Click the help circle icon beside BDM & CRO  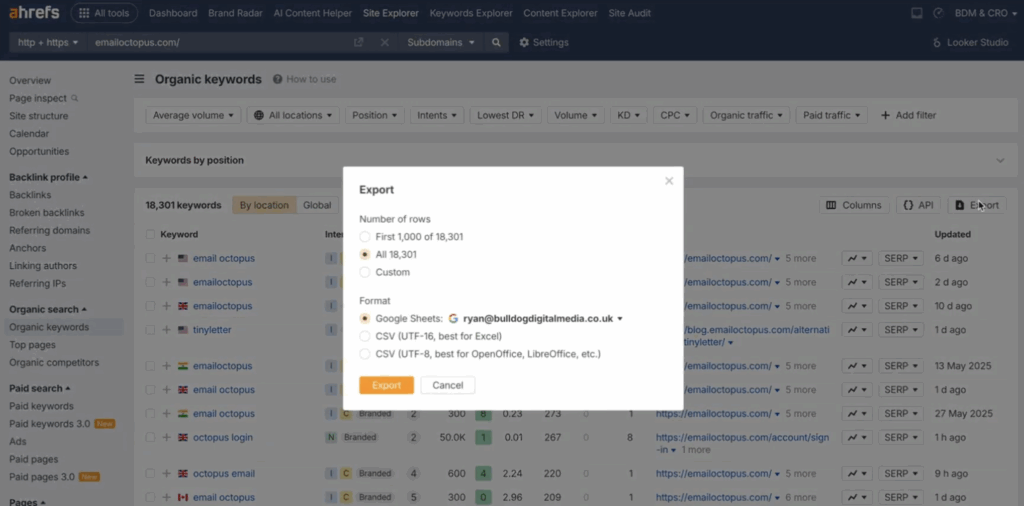938,13
